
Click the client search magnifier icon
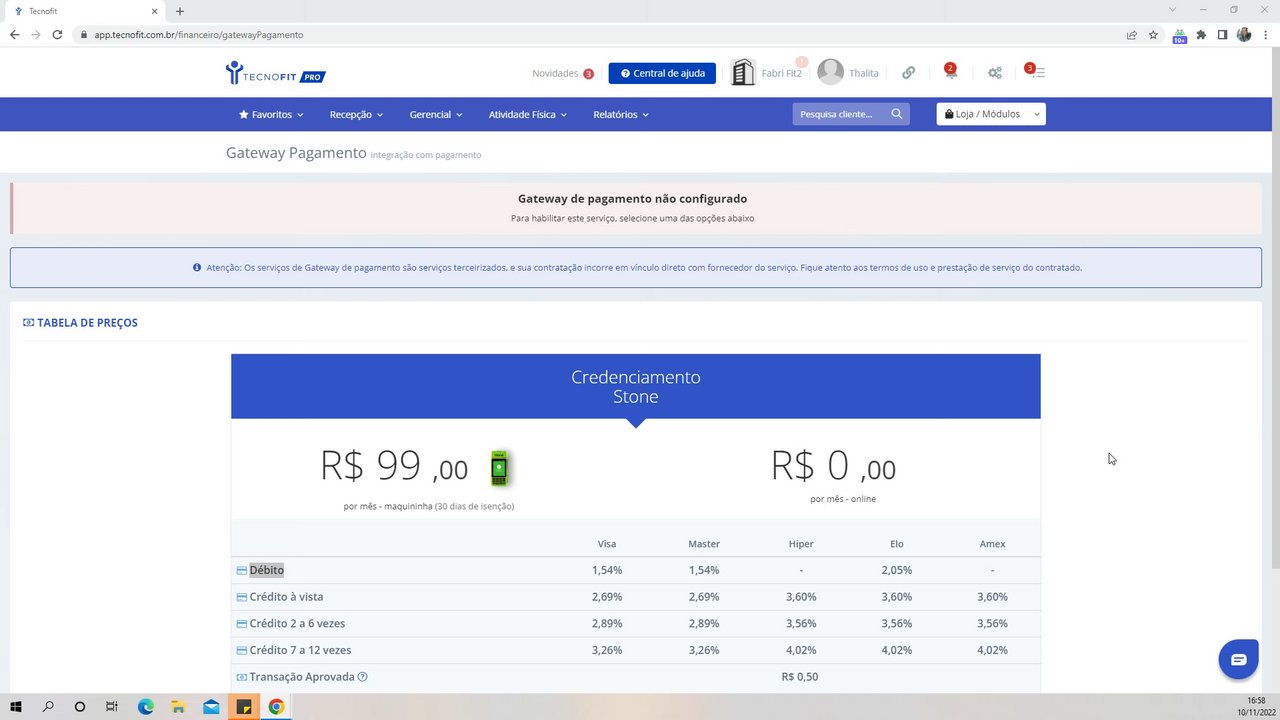tap(897, 114)
